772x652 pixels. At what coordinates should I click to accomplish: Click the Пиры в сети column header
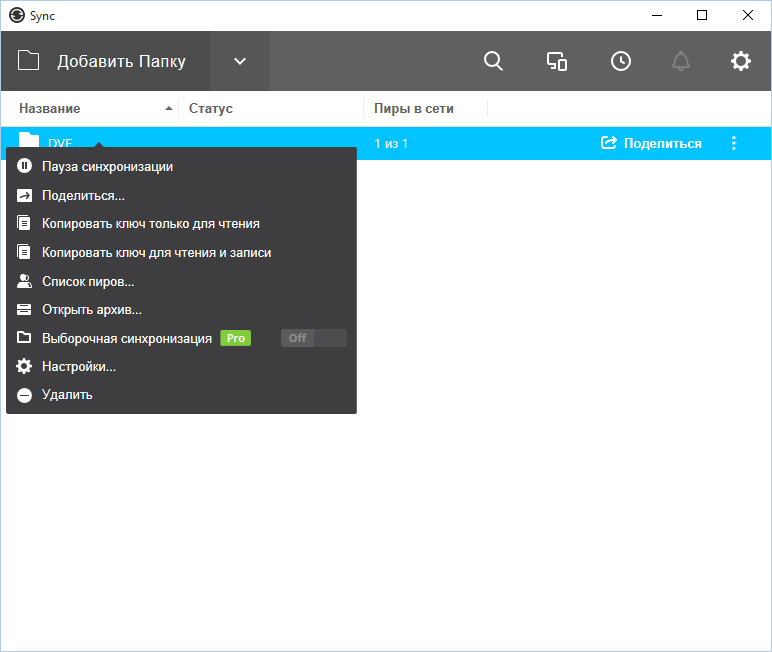[x=413, y=108]
